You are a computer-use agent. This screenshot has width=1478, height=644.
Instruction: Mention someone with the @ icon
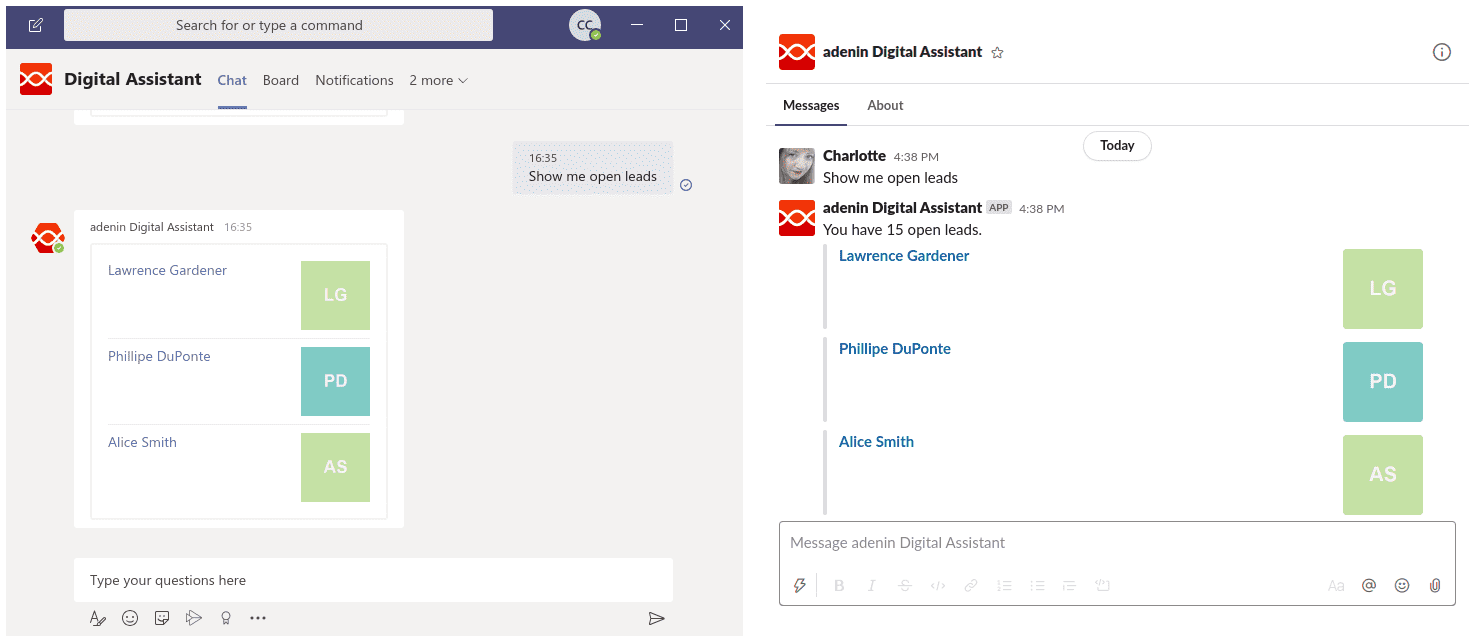pos(1369,586)
